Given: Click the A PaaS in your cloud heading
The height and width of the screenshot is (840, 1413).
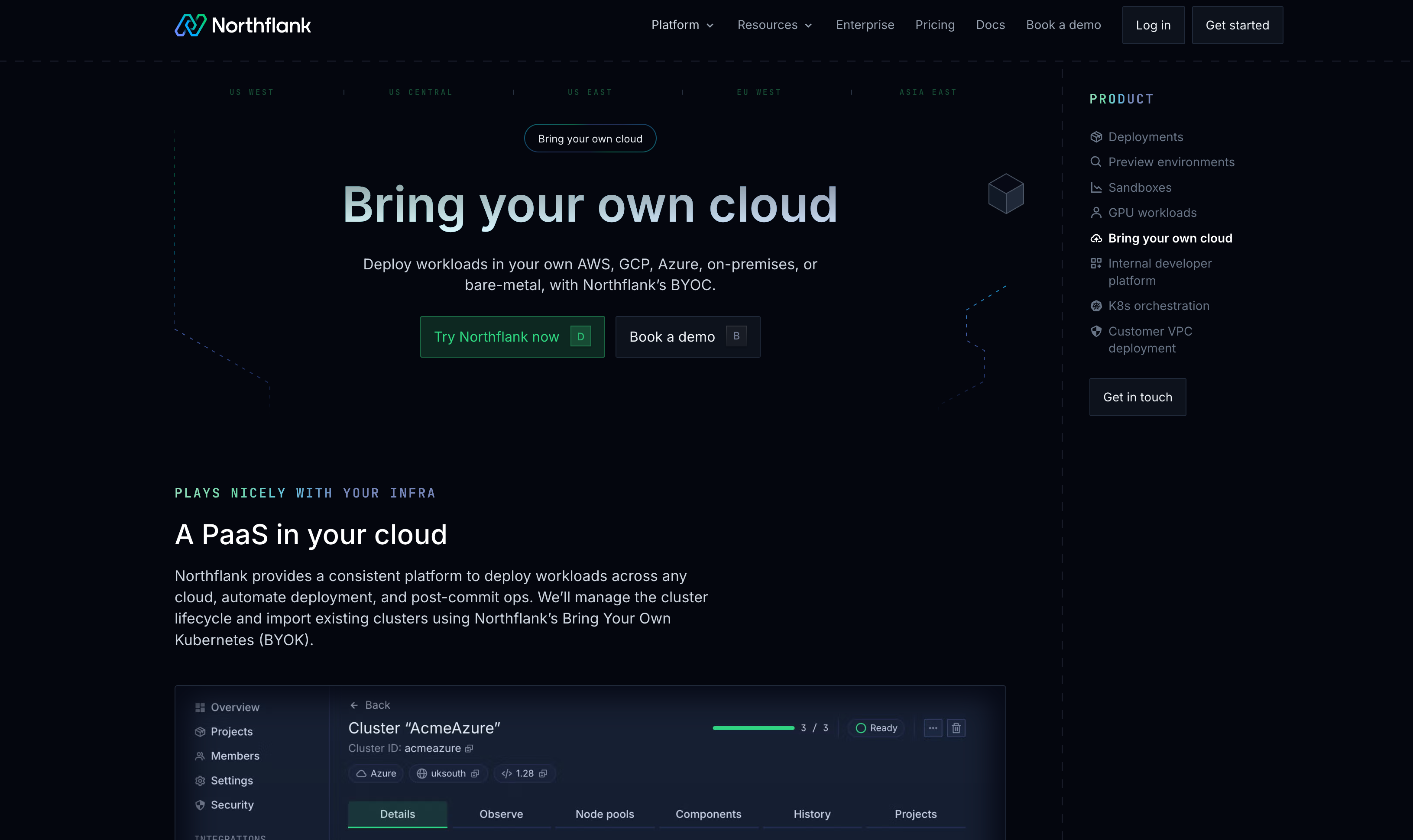Looking at the screenshot, I should [x=311, y=535].
